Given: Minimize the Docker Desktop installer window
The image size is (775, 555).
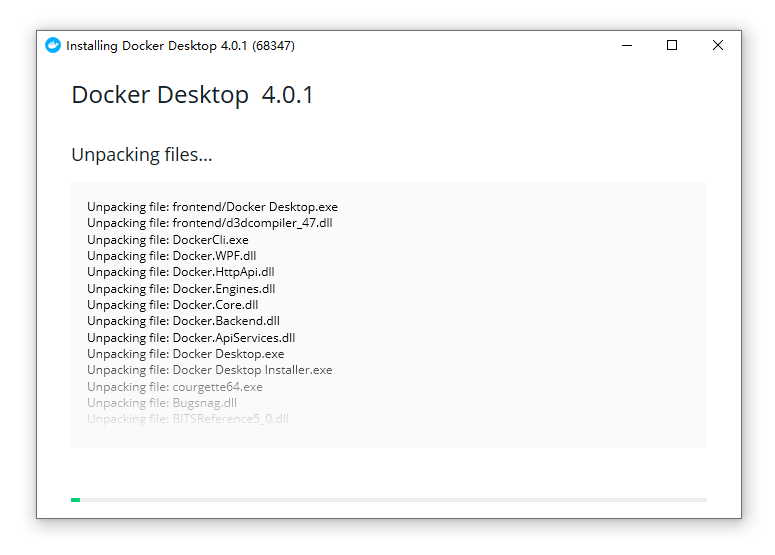Looking at the screenshot, I should click(x=627, y=45).
